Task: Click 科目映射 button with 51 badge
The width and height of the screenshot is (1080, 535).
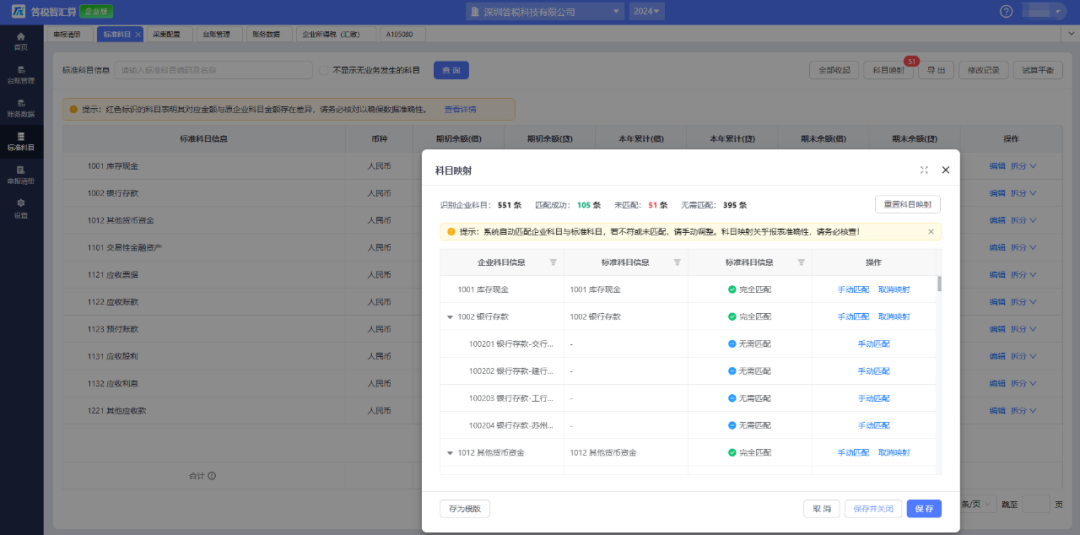Action: pyautogui.click(x=888, y=70)
